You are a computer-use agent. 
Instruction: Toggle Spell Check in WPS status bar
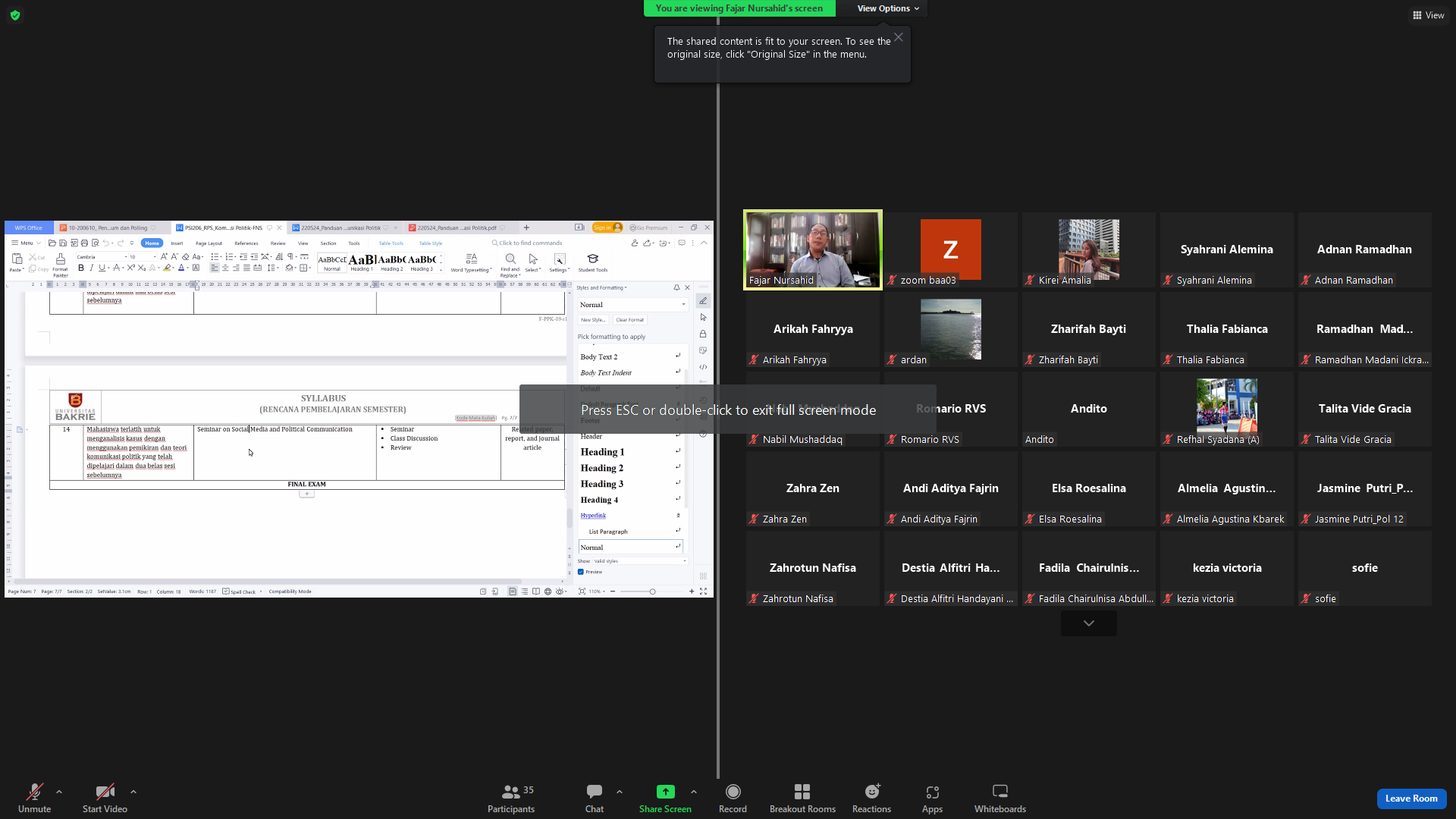point(239,591)
